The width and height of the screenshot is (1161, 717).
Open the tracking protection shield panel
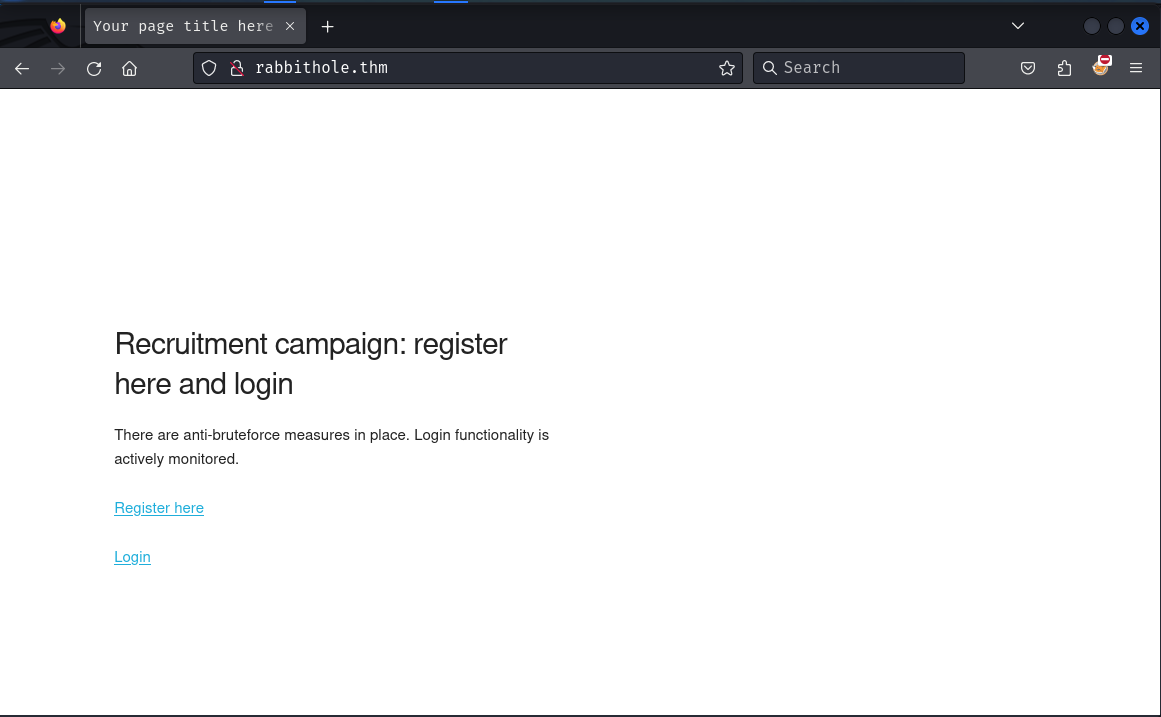click(209, 68)
